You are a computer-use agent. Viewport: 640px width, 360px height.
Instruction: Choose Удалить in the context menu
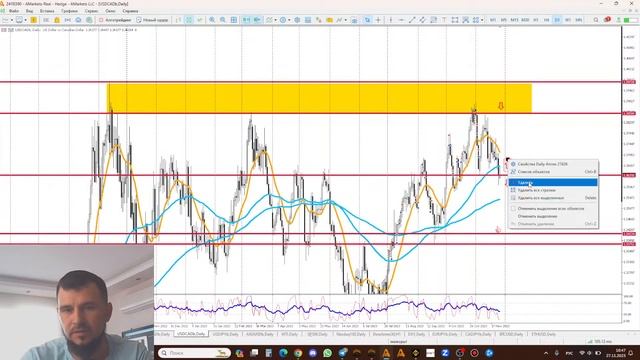click(553, 182)
